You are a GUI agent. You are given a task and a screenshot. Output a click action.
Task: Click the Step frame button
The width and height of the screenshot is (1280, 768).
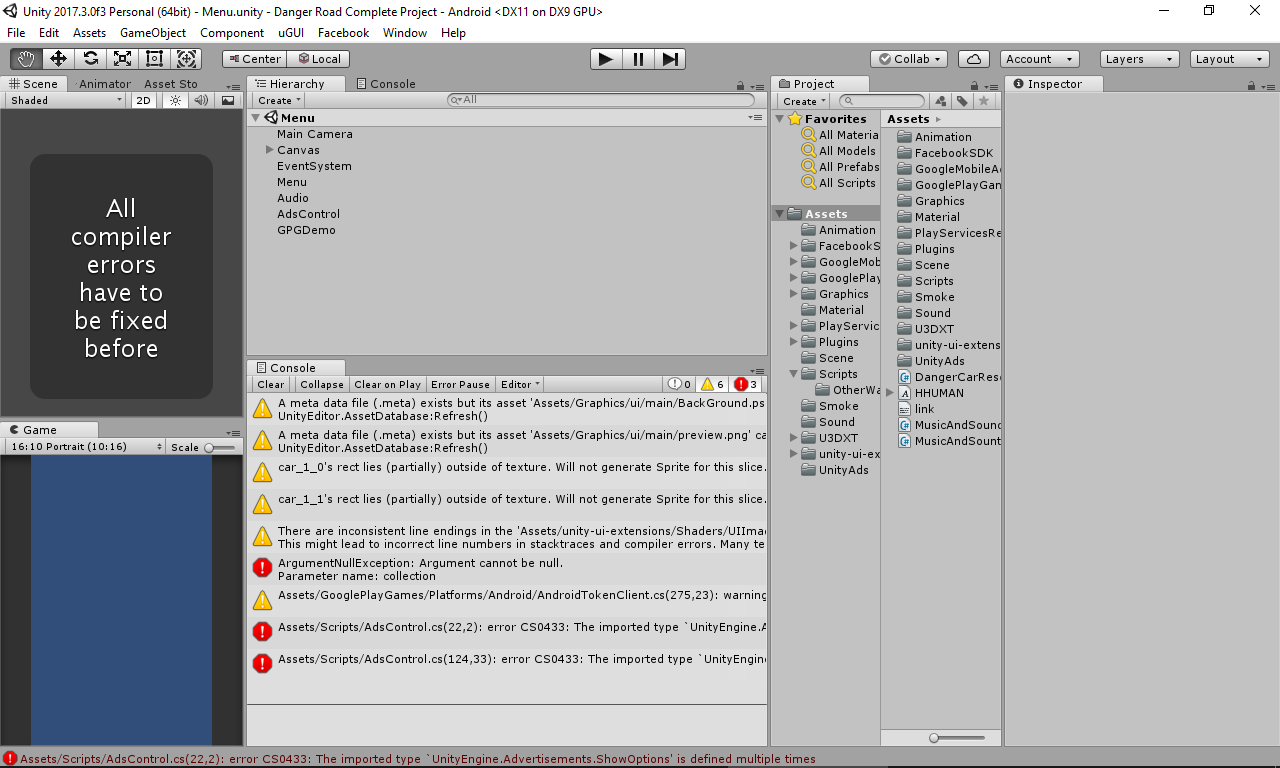pos(671,59)
